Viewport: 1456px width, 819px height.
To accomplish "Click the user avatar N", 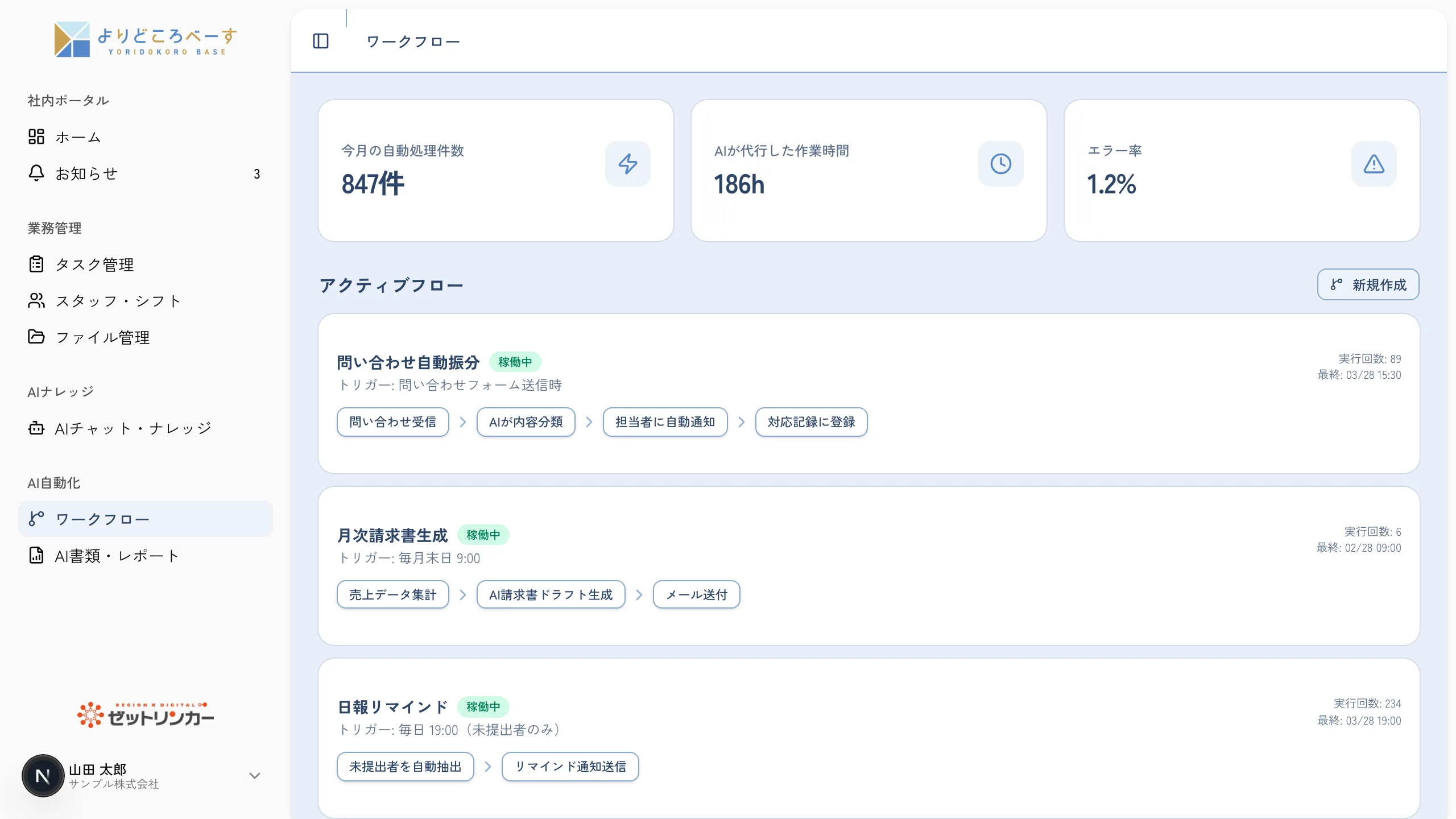I will tap(43, 776).
